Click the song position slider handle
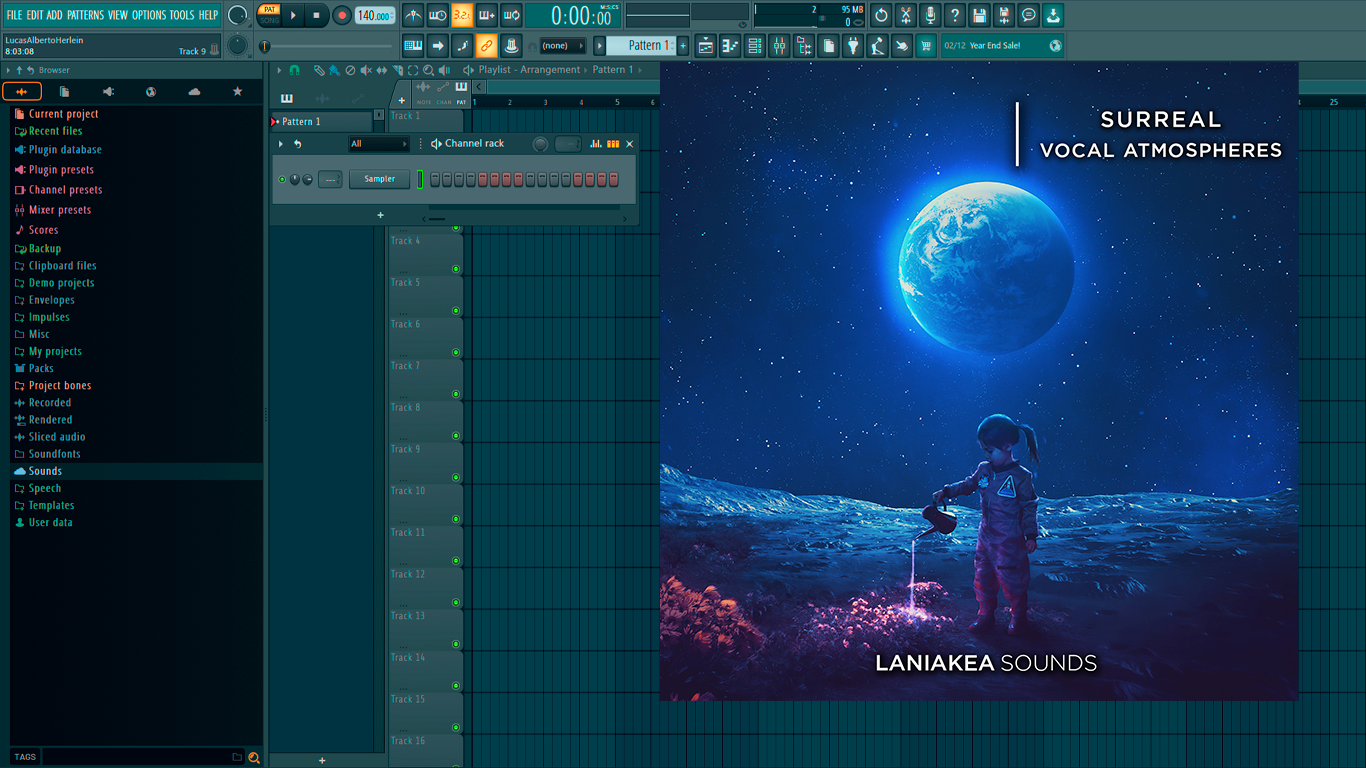 coord(264,46)
